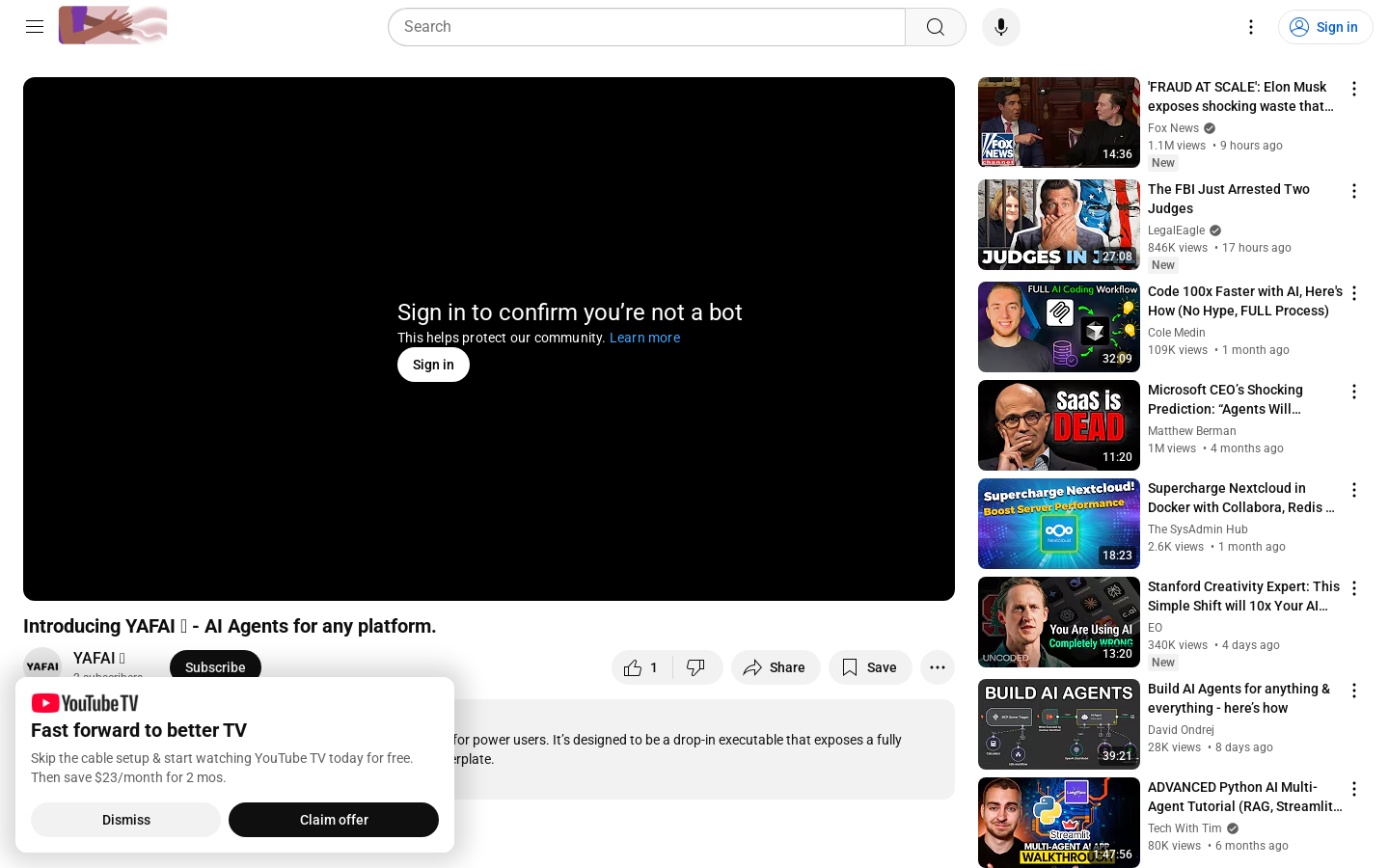Screen dimensions: 1389x868
Task: Click the Fox News channel name
Action: pyautogui.click(x=1173, y=128)
